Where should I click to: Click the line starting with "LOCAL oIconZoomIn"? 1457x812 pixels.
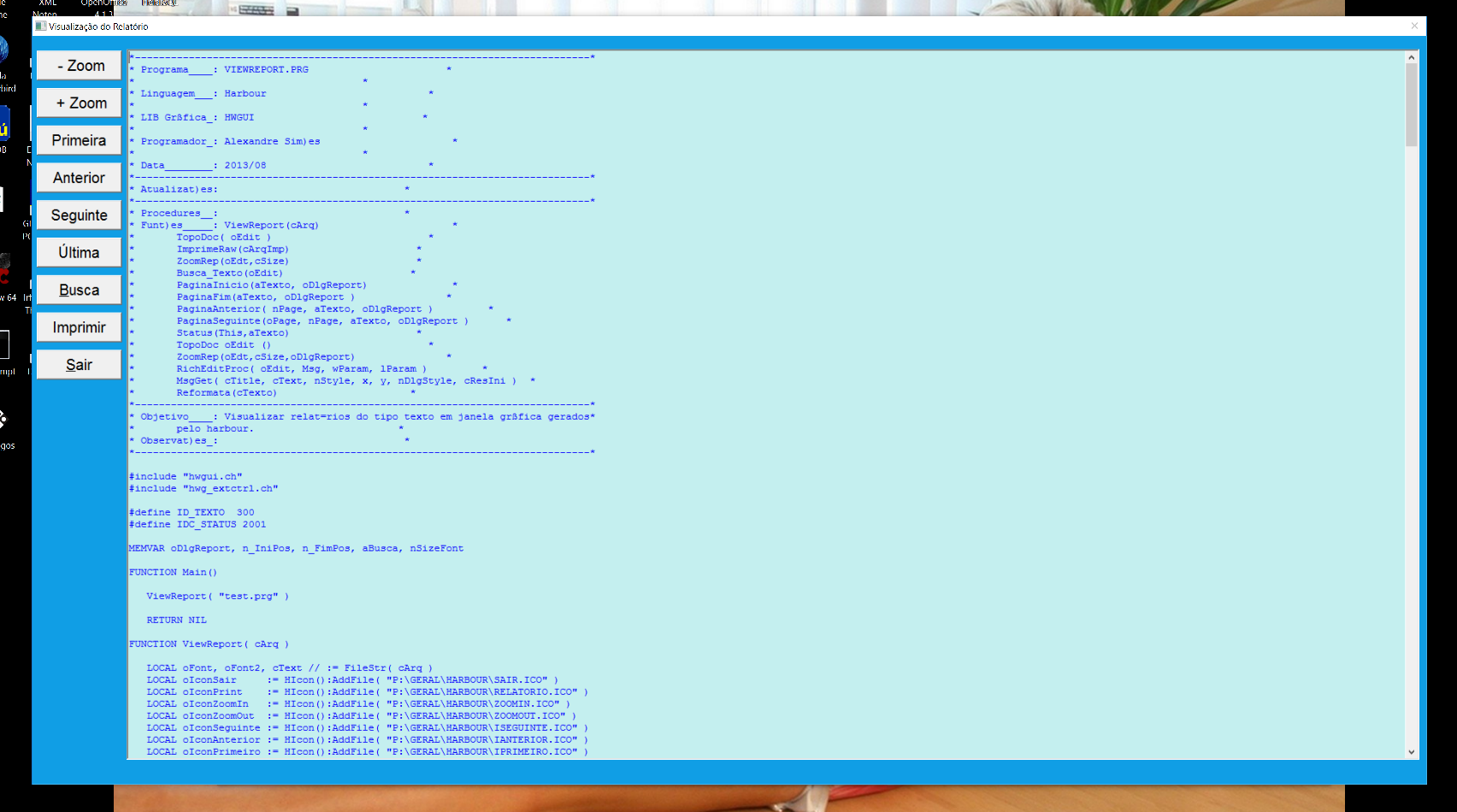tap(358, 704)
